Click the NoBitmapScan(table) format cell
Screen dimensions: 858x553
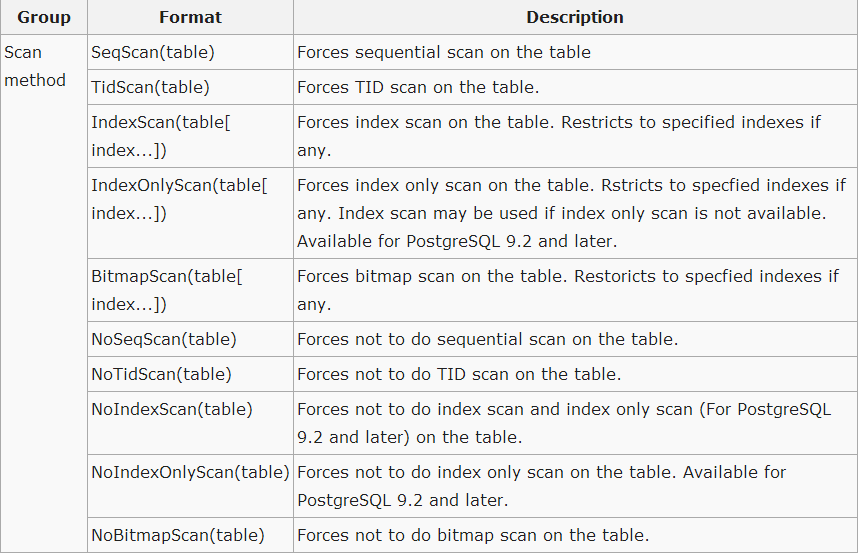click(x=178, y=535)
